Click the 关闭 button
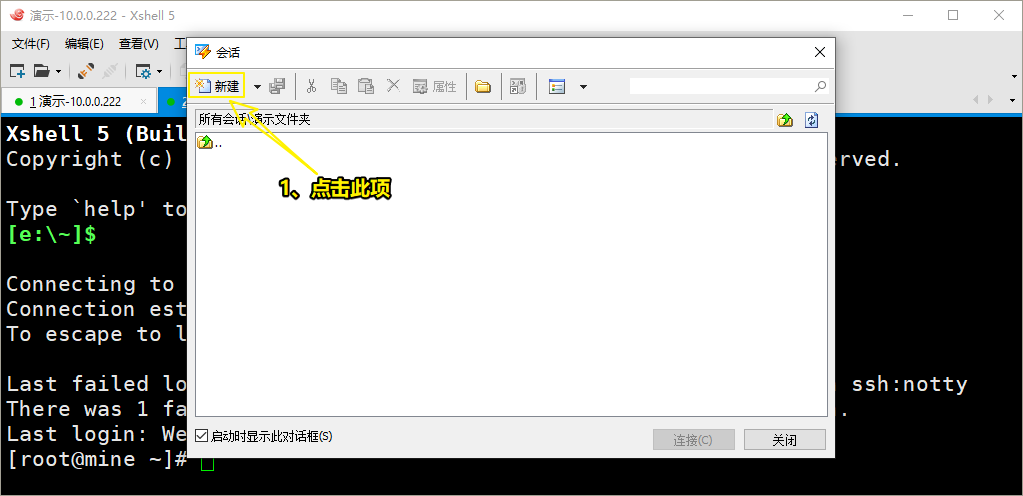1023x496 pixels. click(x=784, y=440)
